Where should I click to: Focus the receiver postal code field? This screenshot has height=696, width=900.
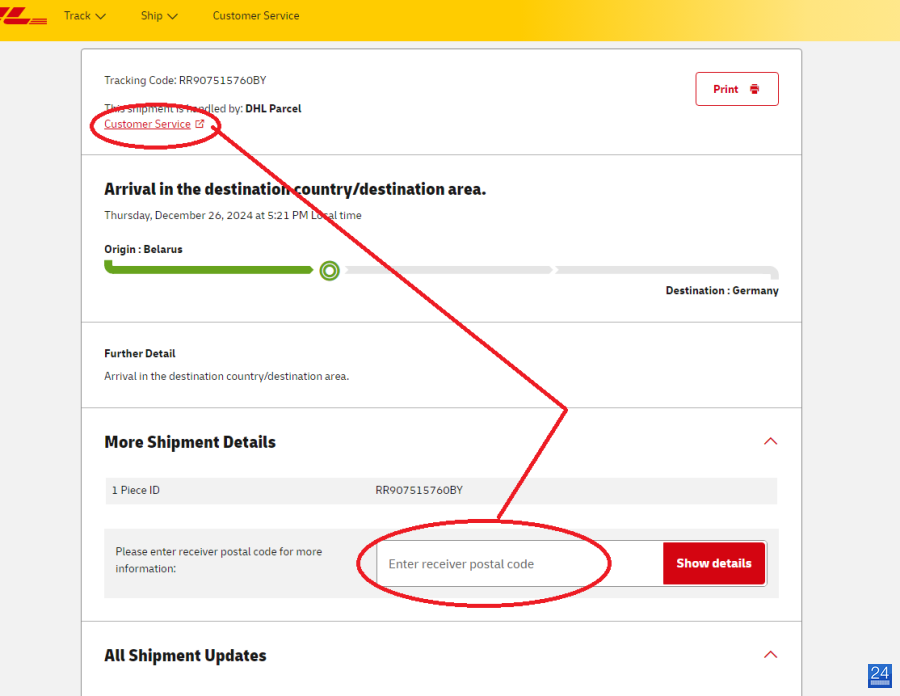[519, 563]
